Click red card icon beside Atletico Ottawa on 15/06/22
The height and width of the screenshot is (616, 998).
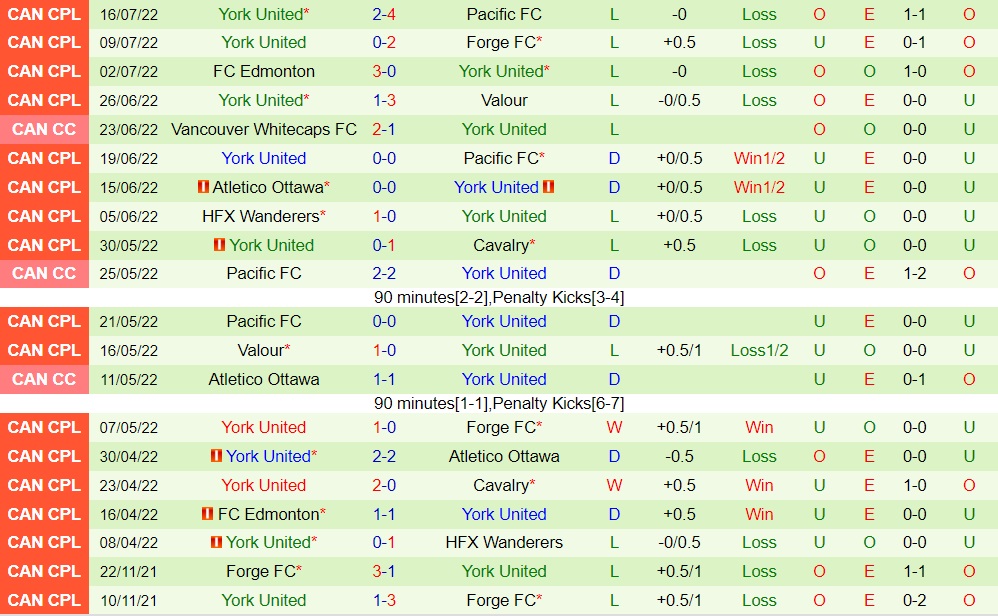coord(203,187)
